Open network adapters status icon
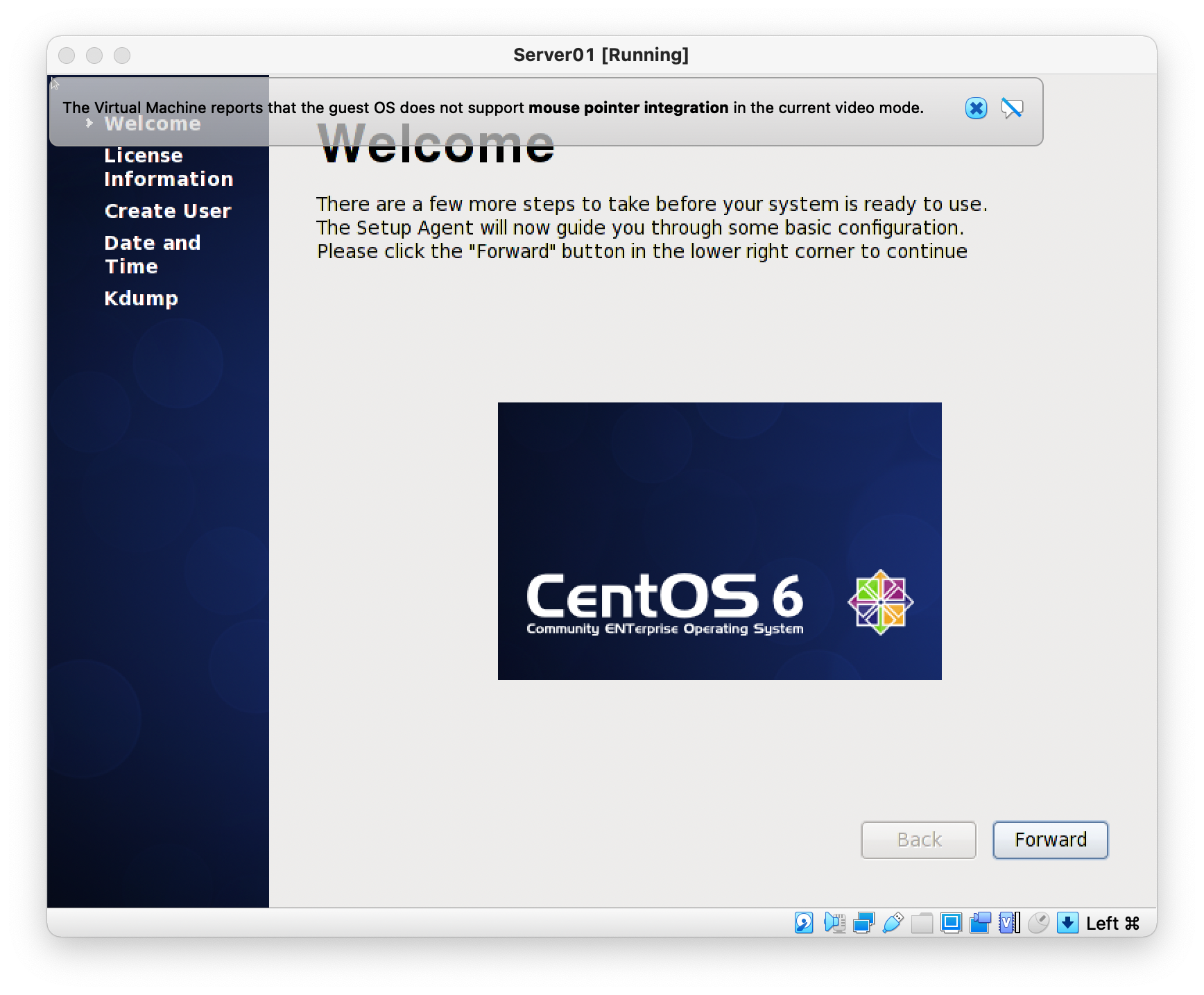Image resolution: width=1204 pixels, height=995 pixels. click(x=863, y=923)
